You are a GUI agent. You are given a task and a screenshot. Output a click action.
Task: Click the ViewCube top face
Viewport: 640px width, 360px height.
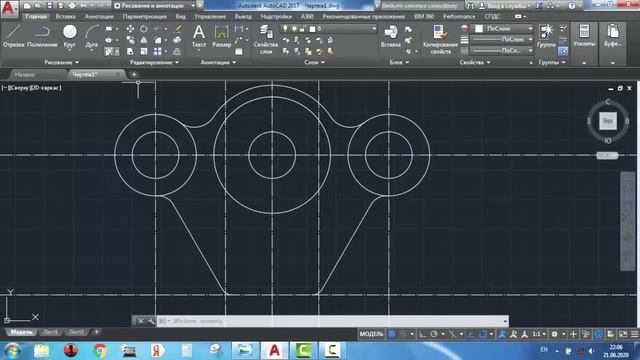pos(608,121)
